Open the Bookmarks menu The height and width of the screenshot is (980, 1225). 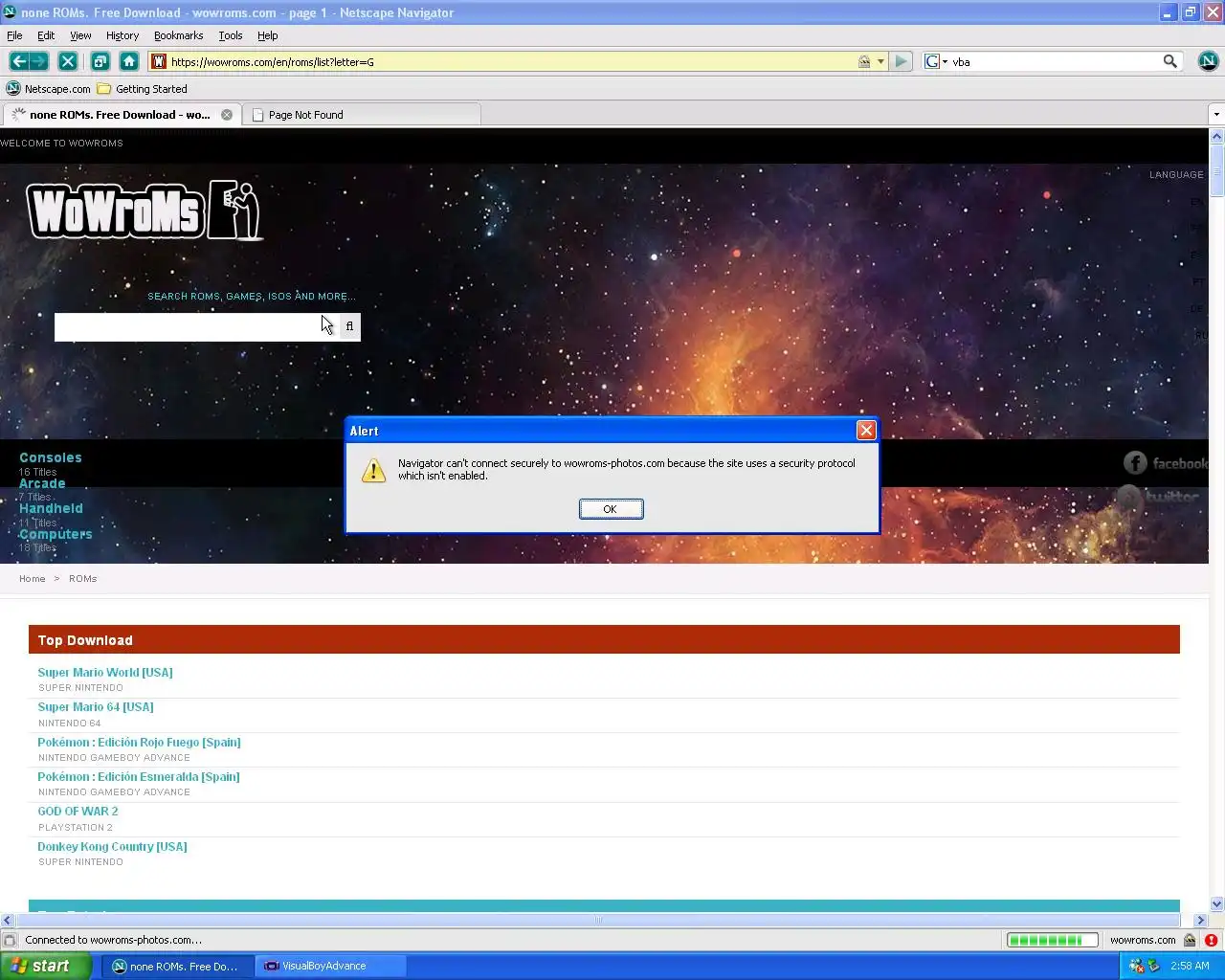click(178, 35)
